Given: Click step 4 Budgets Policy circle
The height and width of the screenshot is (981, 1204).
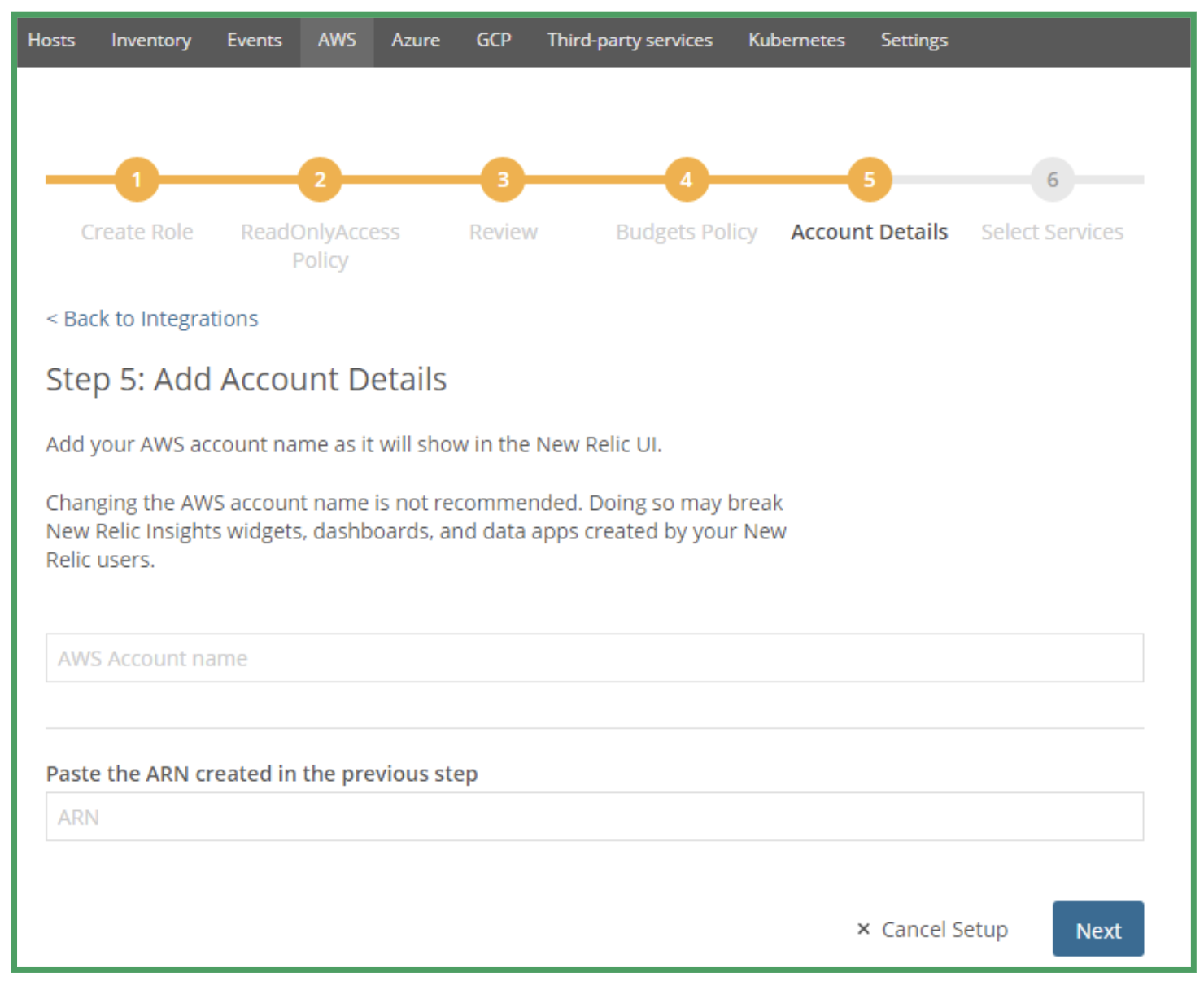Looking at the screenshot, I should click(686, 180).
